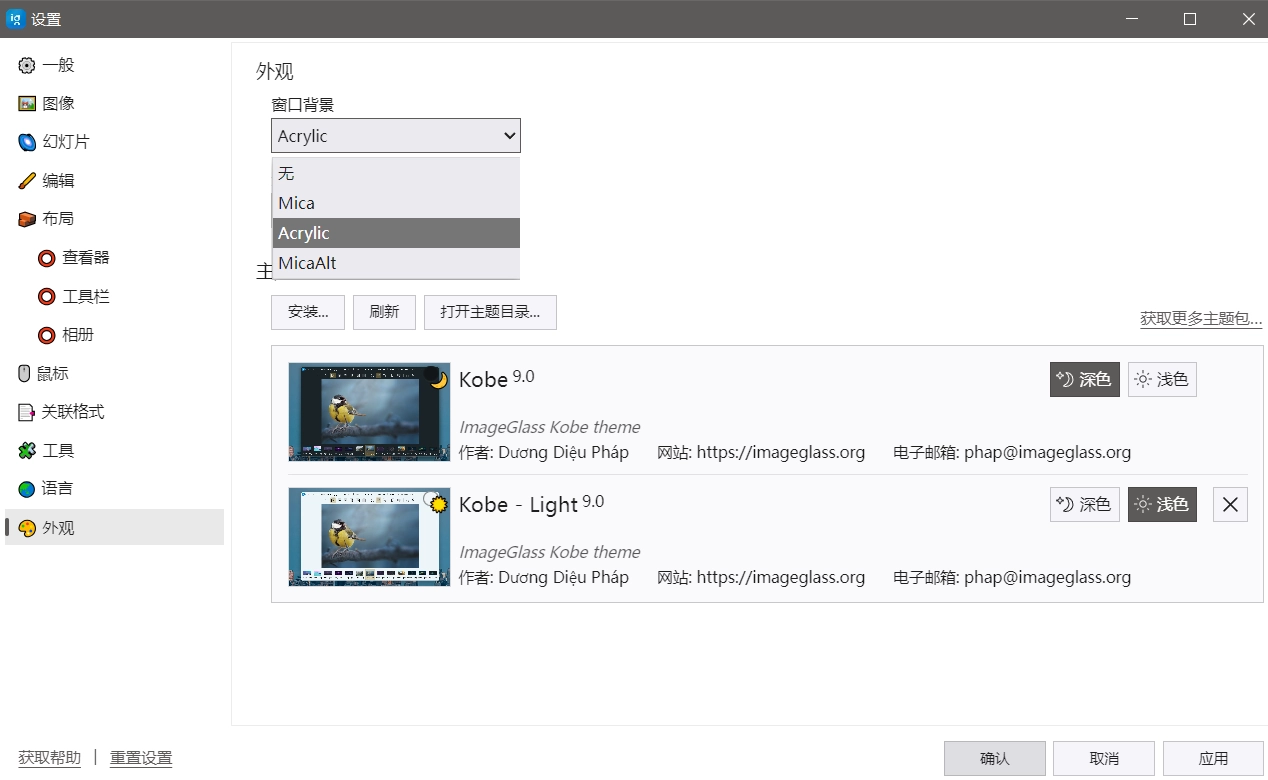Click the puzzle icon beside 工具
Viewport: 1268px width, 780px height.
pyautogui.click(x=27, y=451)
